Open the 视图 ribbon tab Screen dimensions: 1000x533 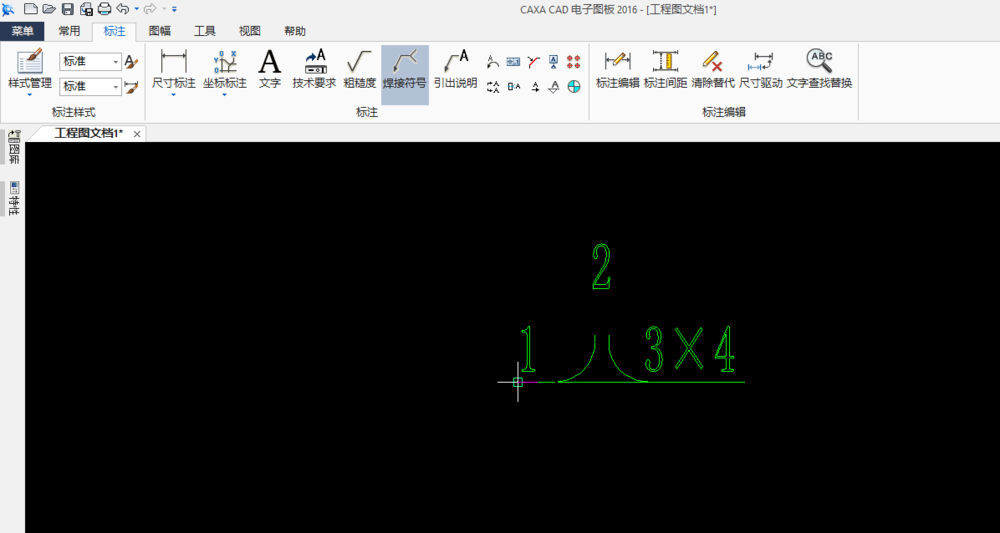tap(249, 31)
